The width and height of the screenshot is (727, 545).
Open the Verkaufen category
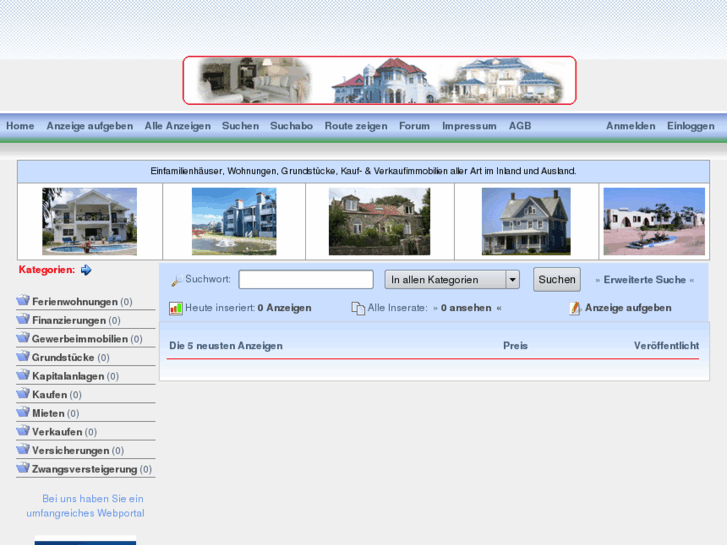(57, 432)
